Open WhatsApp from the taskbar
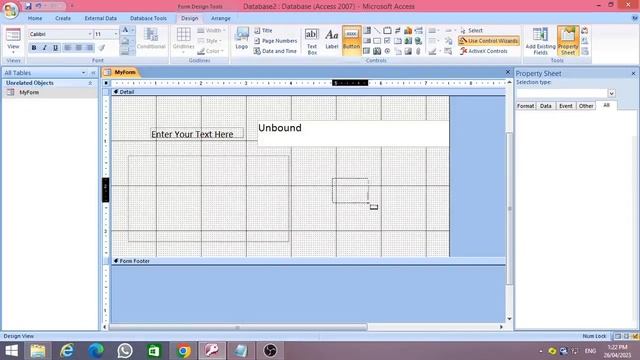640x360 pixels. pos(125,351)
